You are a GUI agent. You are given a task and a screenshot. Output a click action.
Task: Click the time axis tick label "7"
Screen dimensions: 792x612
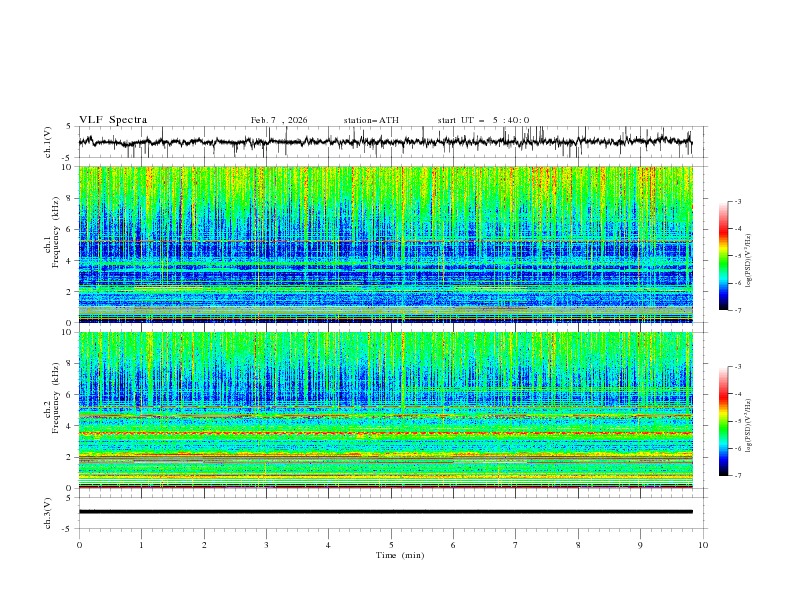coord(516,545)
